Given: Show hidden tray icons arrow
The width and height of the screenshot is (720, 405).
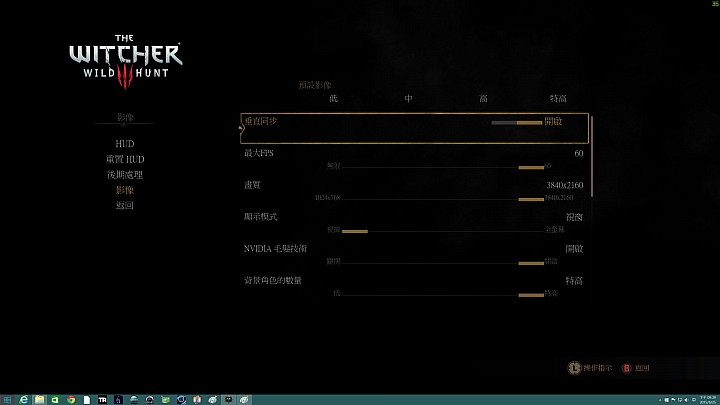Looking at the screenshot, I should pyautogui.click(x=660, y=400).
